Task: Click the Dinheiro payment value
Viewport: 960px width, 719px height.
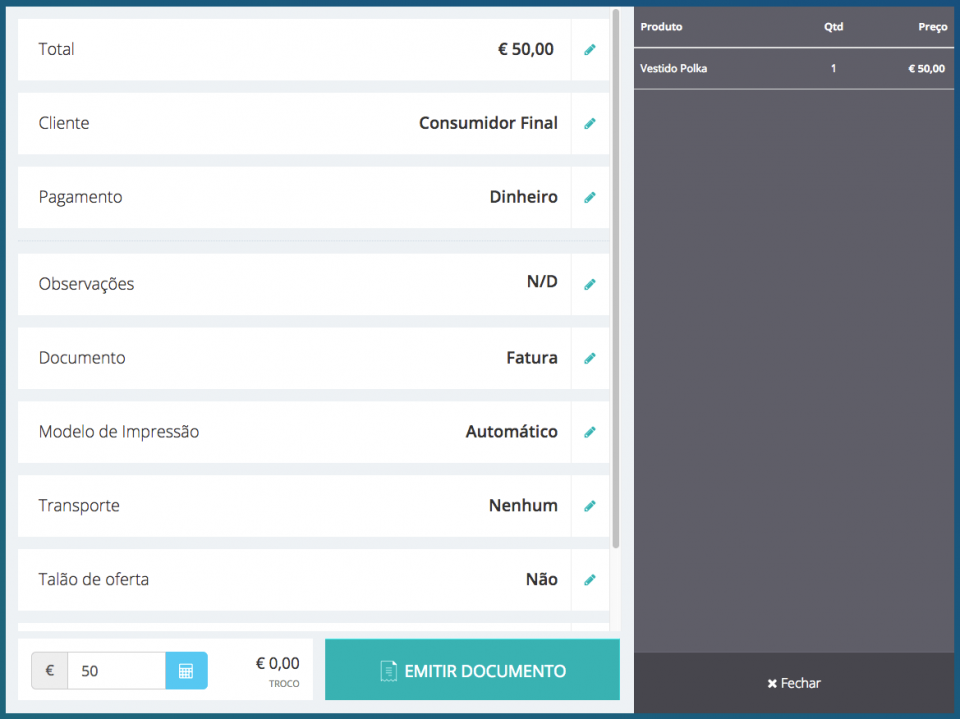Action: click(x=523, y=198)
